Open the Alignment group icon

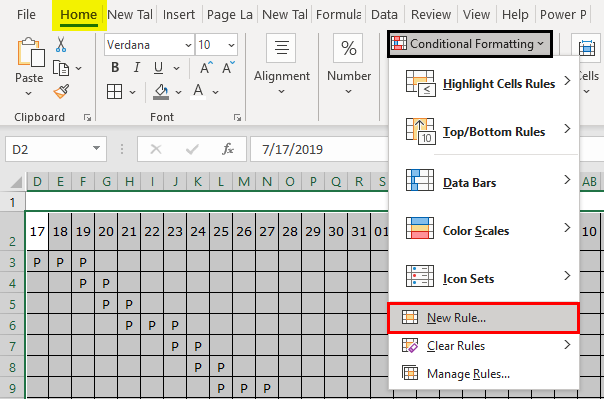[281, 48]
